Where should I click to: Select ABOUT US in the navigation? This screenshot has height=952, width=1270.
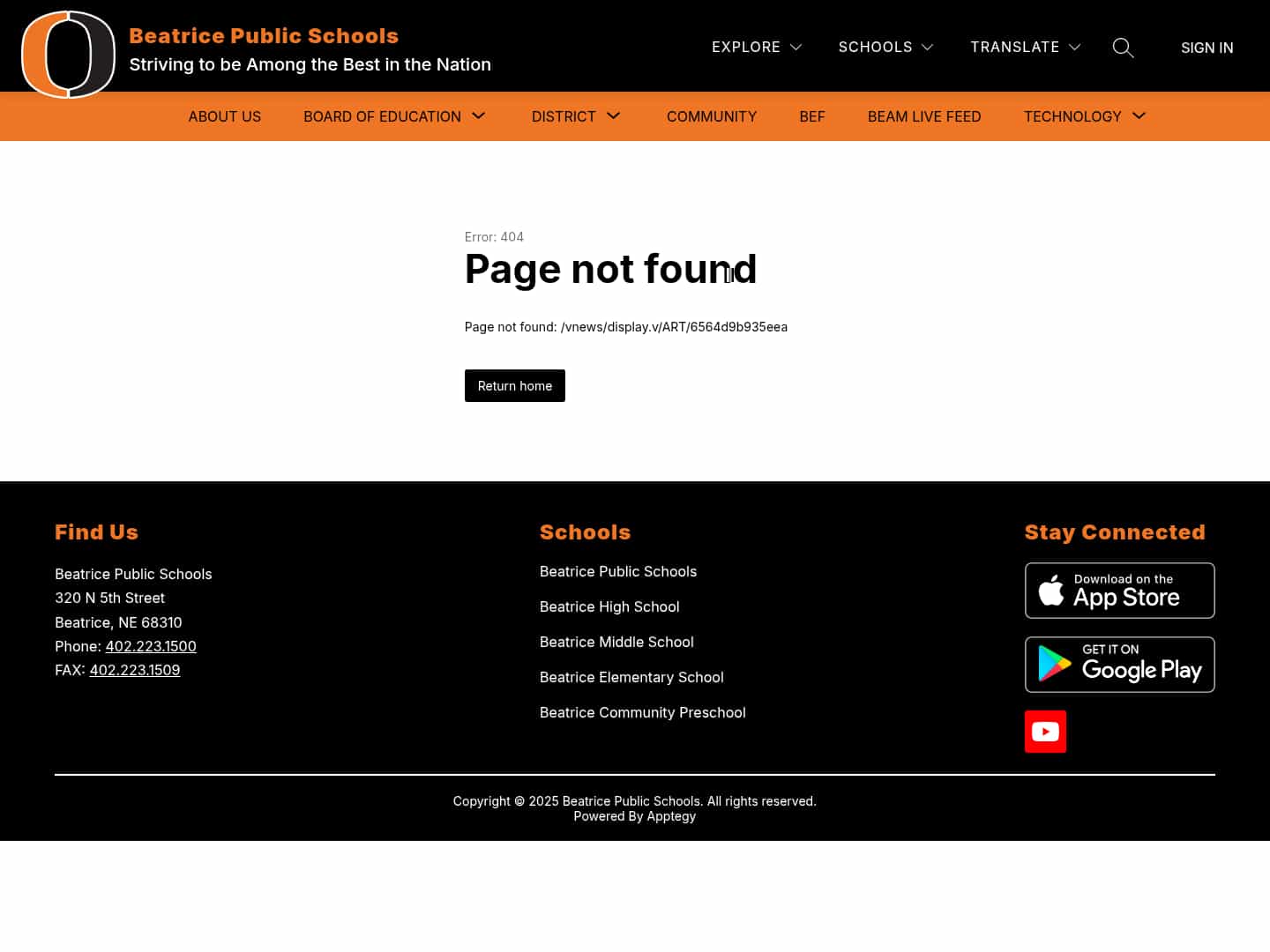[x=224, y=116]
